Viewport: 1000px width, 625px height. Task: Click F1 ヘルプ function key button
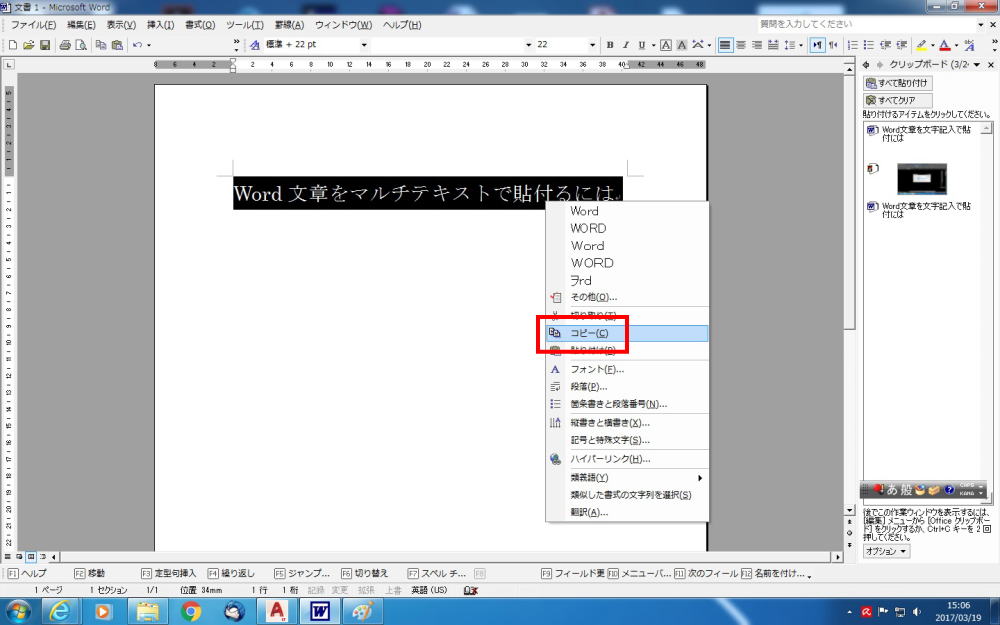28,573
